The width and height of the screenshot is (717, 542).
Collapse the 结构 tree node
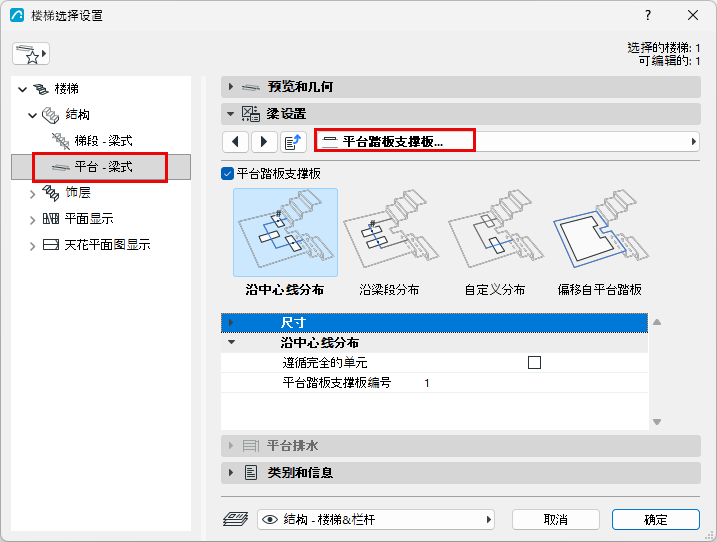point(32,115)
